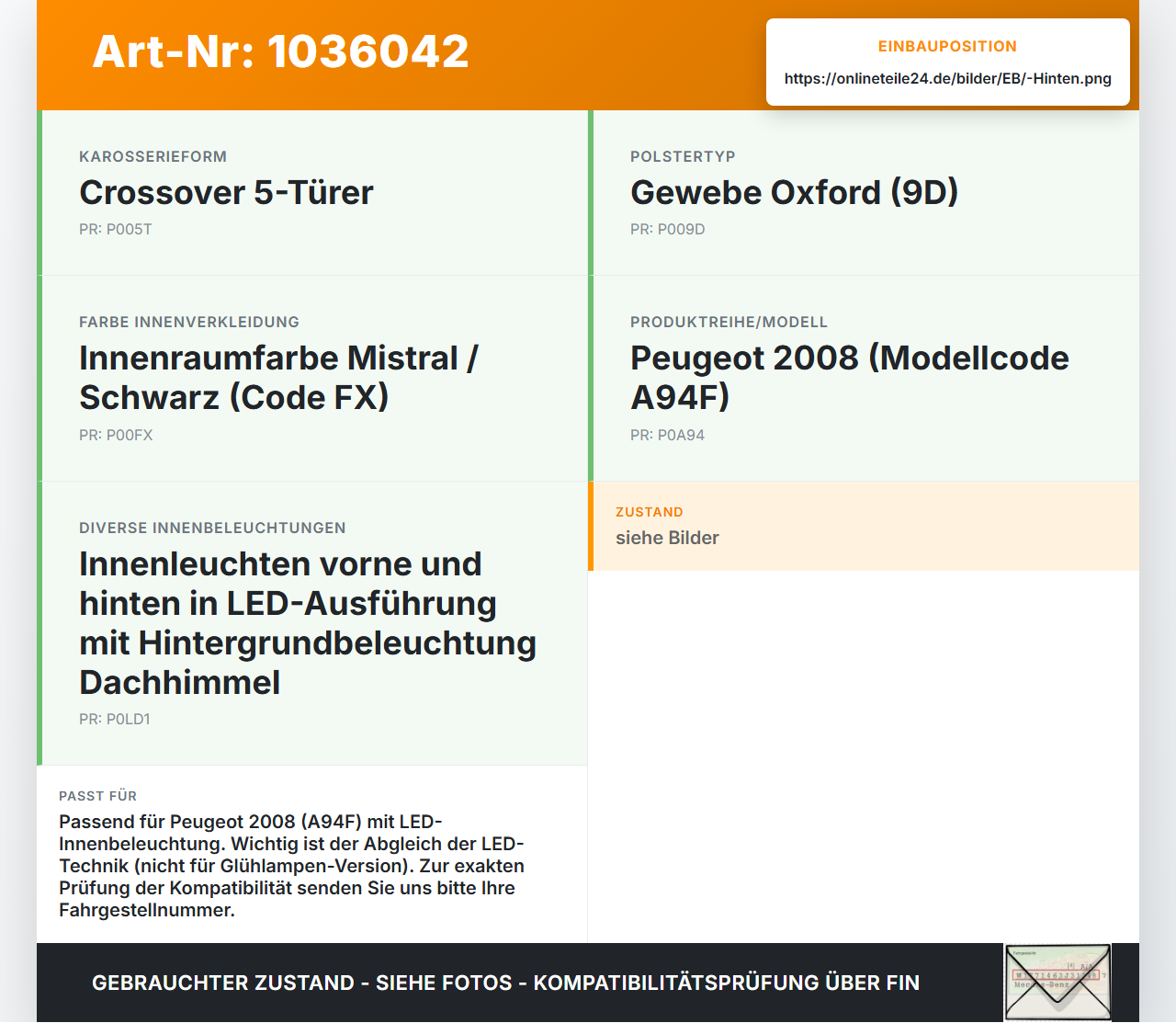Open the onlineteile24 Hinten.png image link
The width and height of the screenshot is (1176, 1023).
pos(947,78)
